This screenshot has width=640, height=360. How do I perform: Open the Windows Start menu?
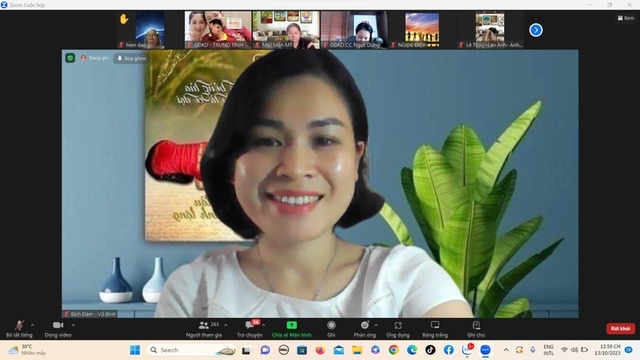[135, 350]
